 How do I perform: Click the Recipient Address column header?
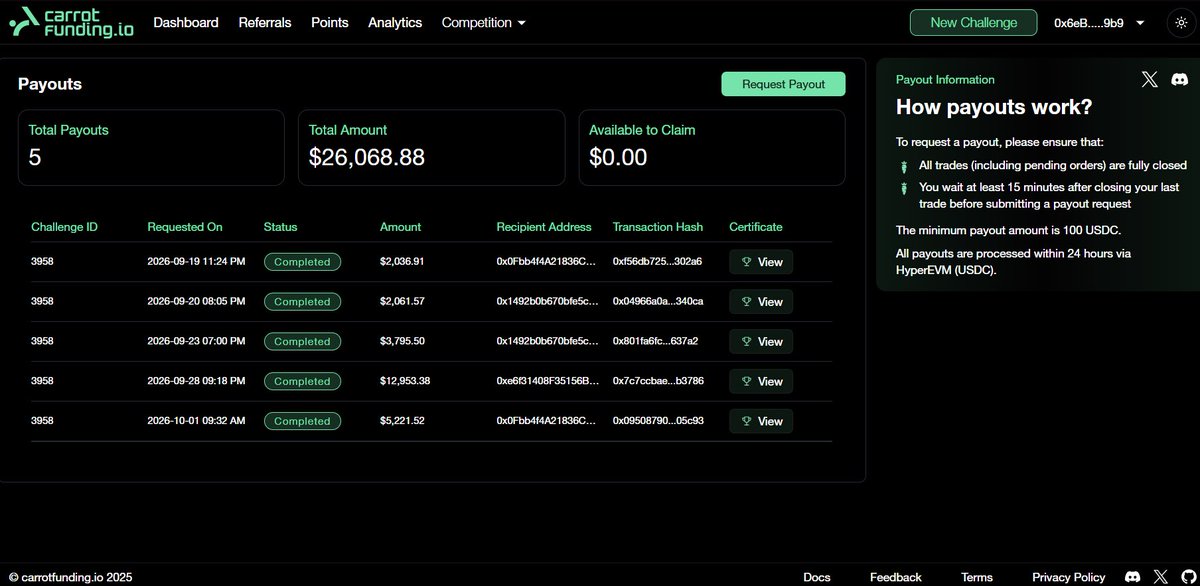pos(544,227)
